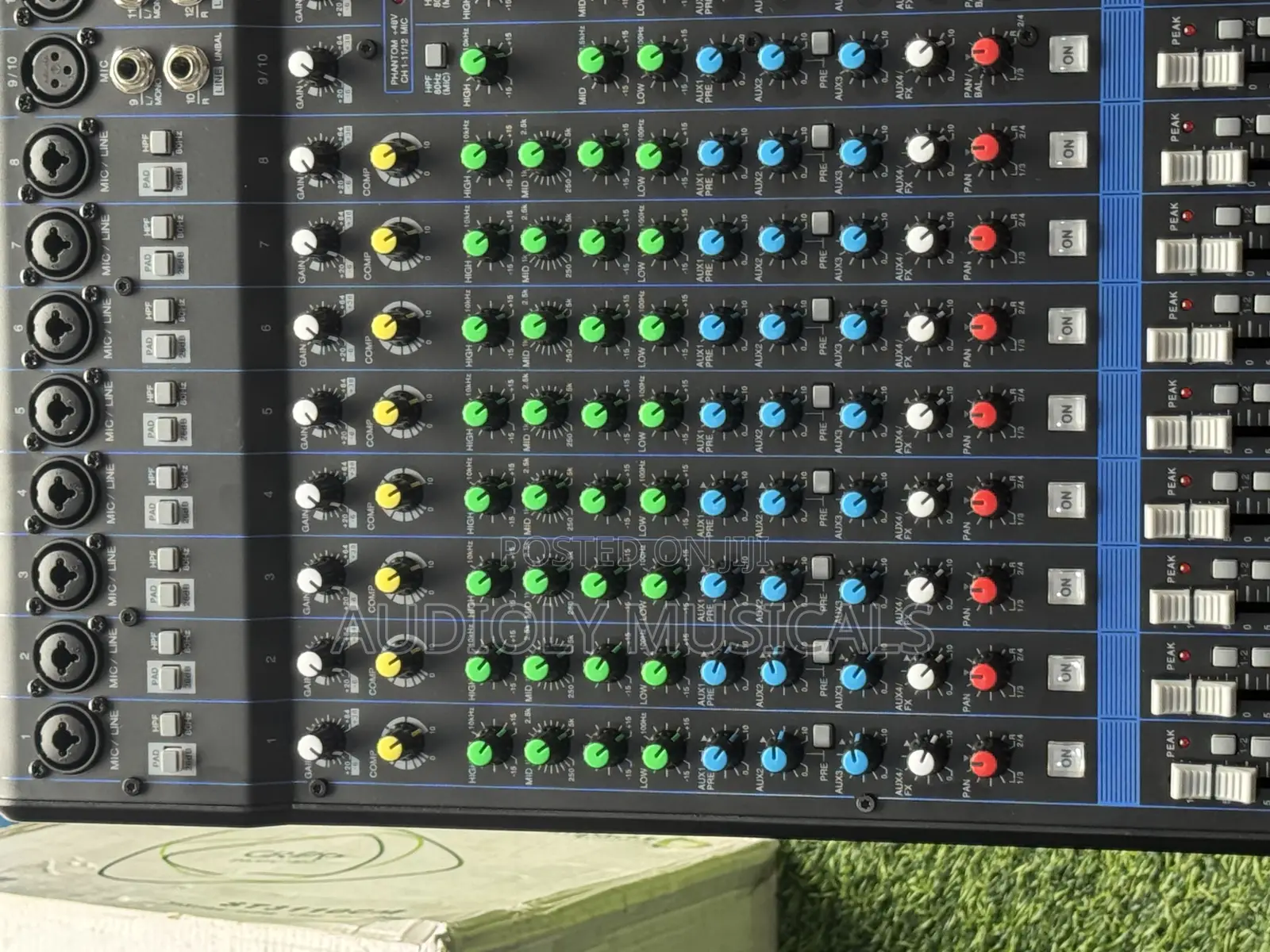Toggle the channel 7 PAD switch
The image size is (1270, 952).
[x=163, y=263]
